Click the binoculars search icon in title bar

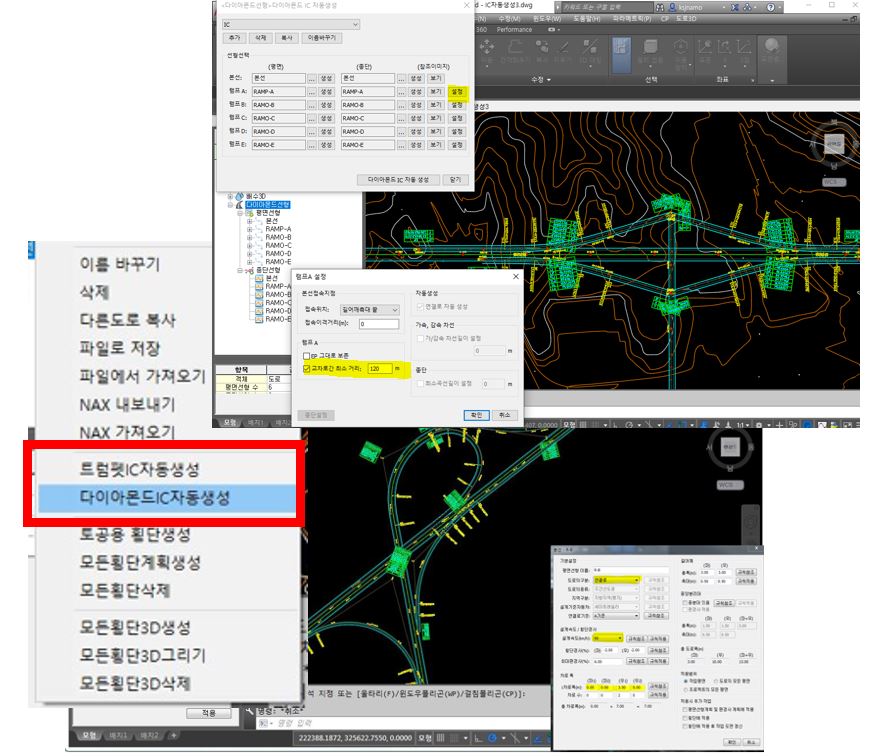click(x=660, y=7)
